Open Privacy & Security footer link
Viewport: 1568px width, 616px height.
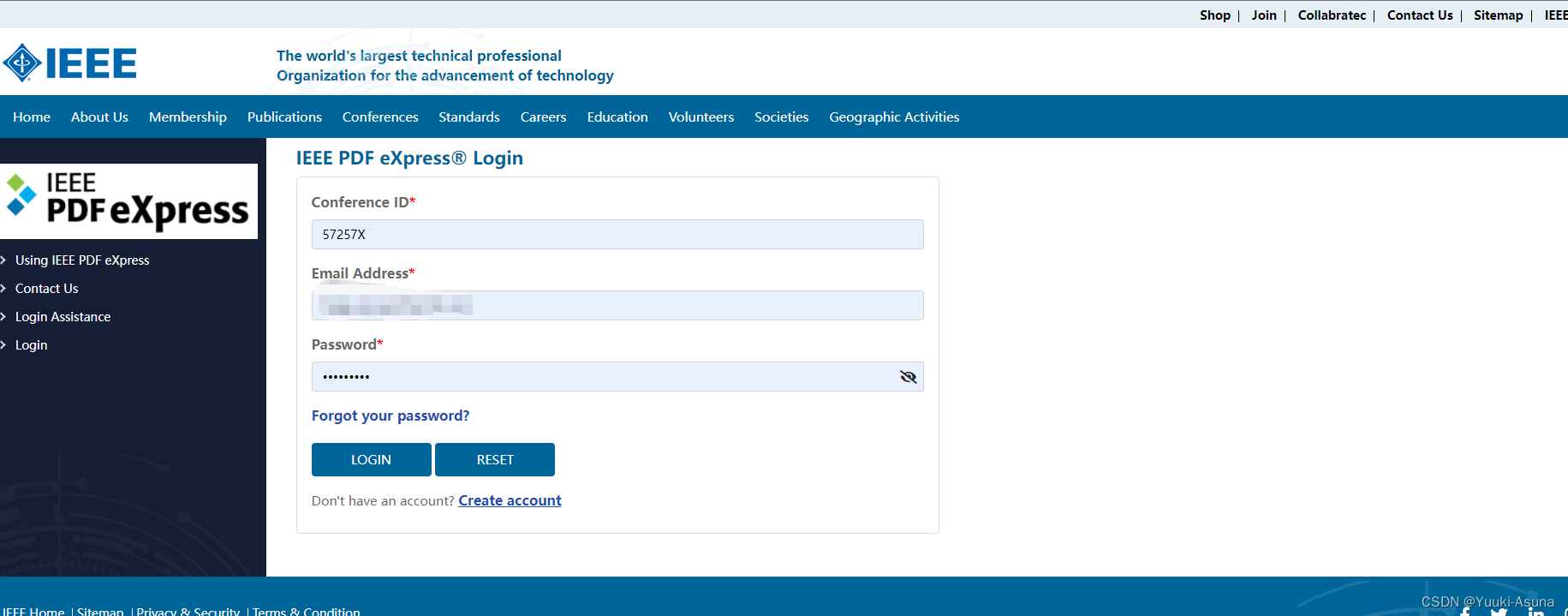point(188,611)
